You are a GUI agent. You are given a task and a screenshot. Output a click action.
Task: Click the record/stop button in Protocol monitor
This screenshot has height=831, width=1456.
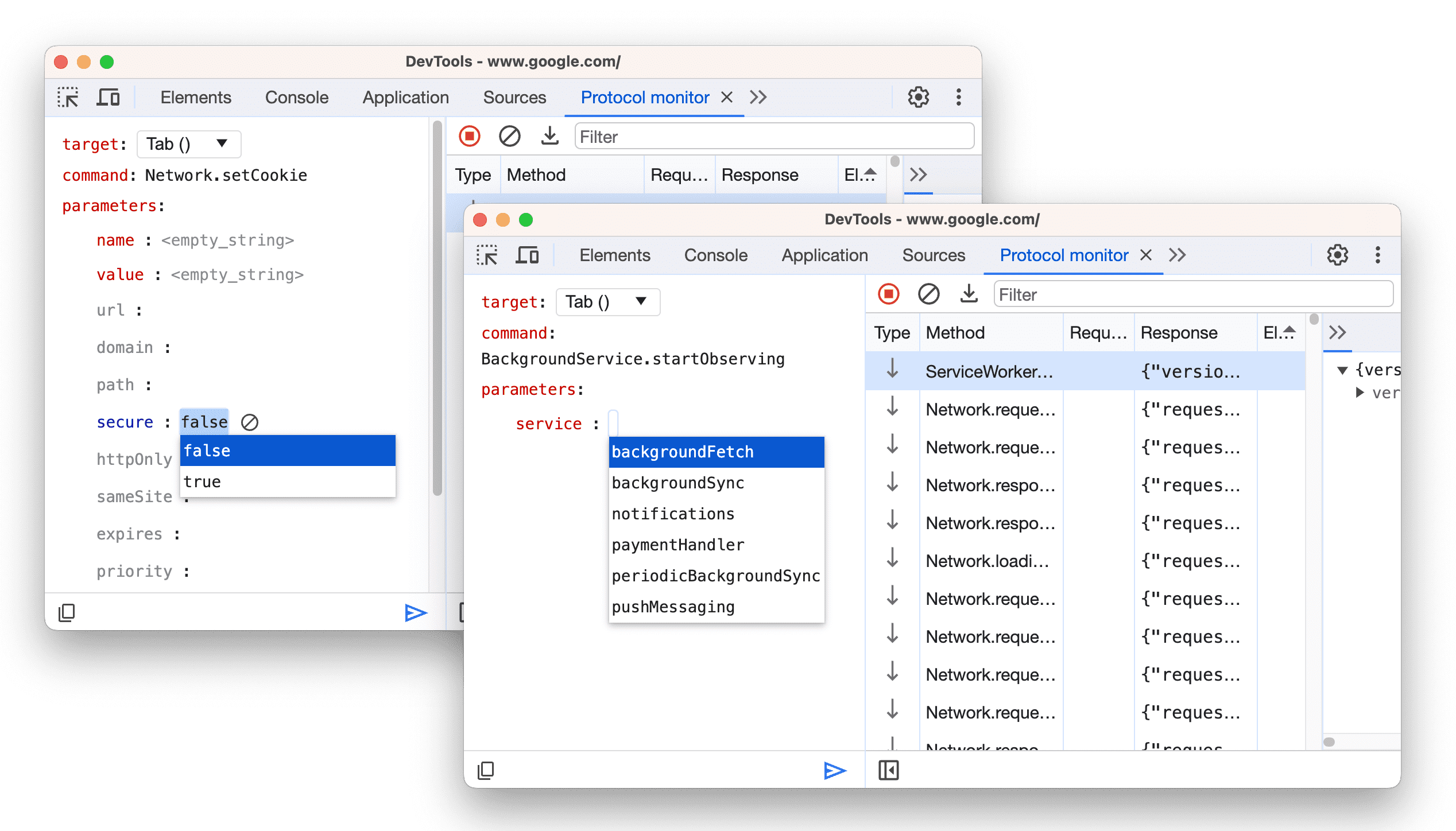click(x=889, y=294)
